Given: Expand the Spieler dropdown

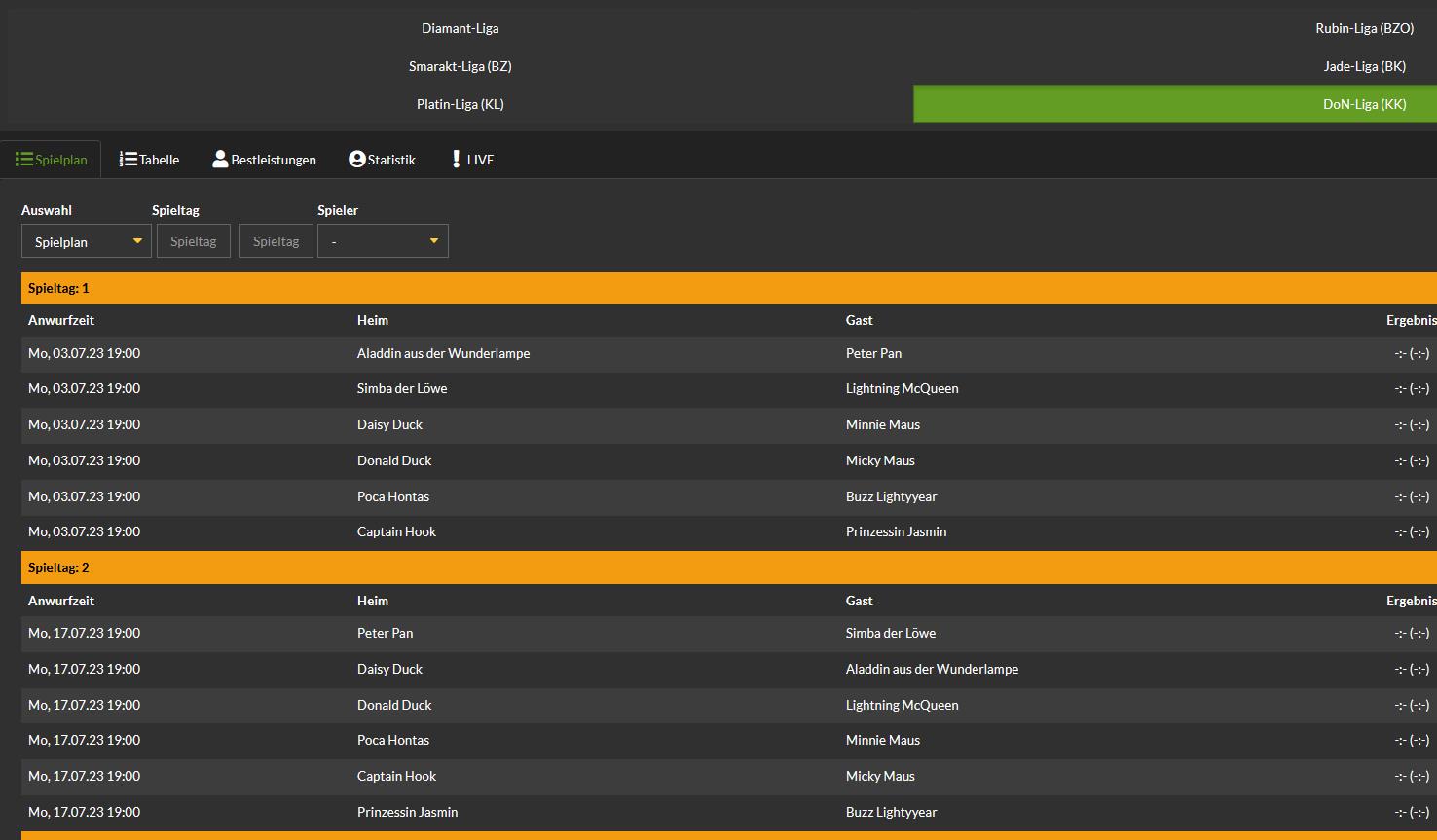Looking at the screenshot, I should click(383, 242).
